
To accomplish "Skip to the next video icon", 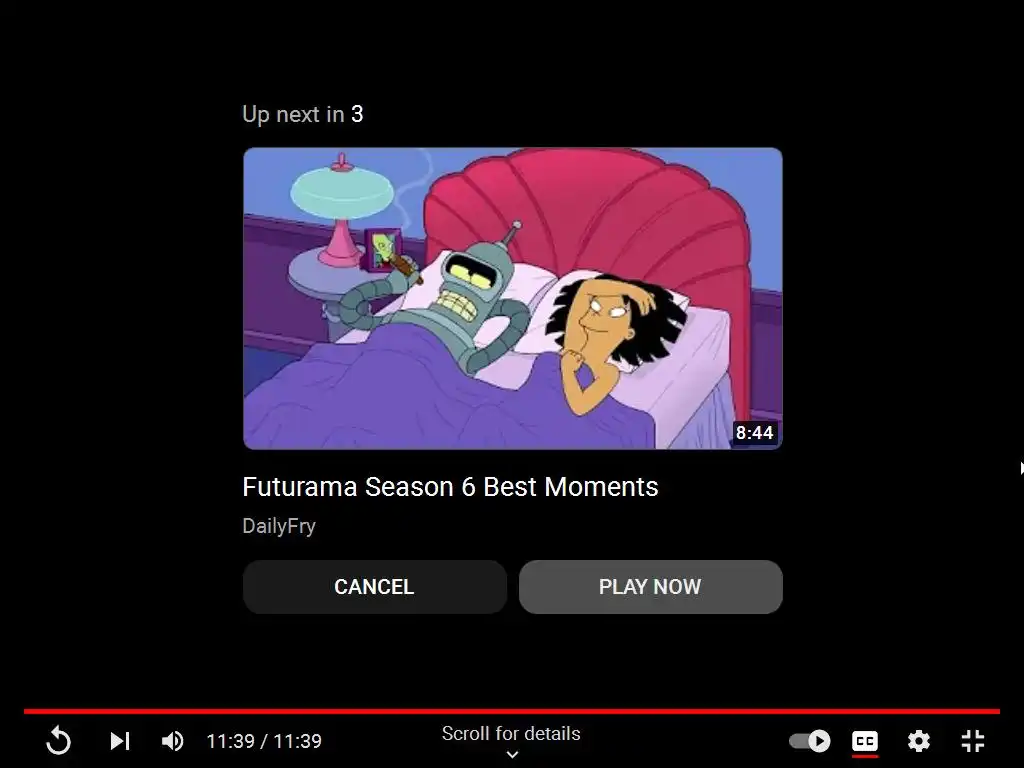I will click(x=120, y=741).
